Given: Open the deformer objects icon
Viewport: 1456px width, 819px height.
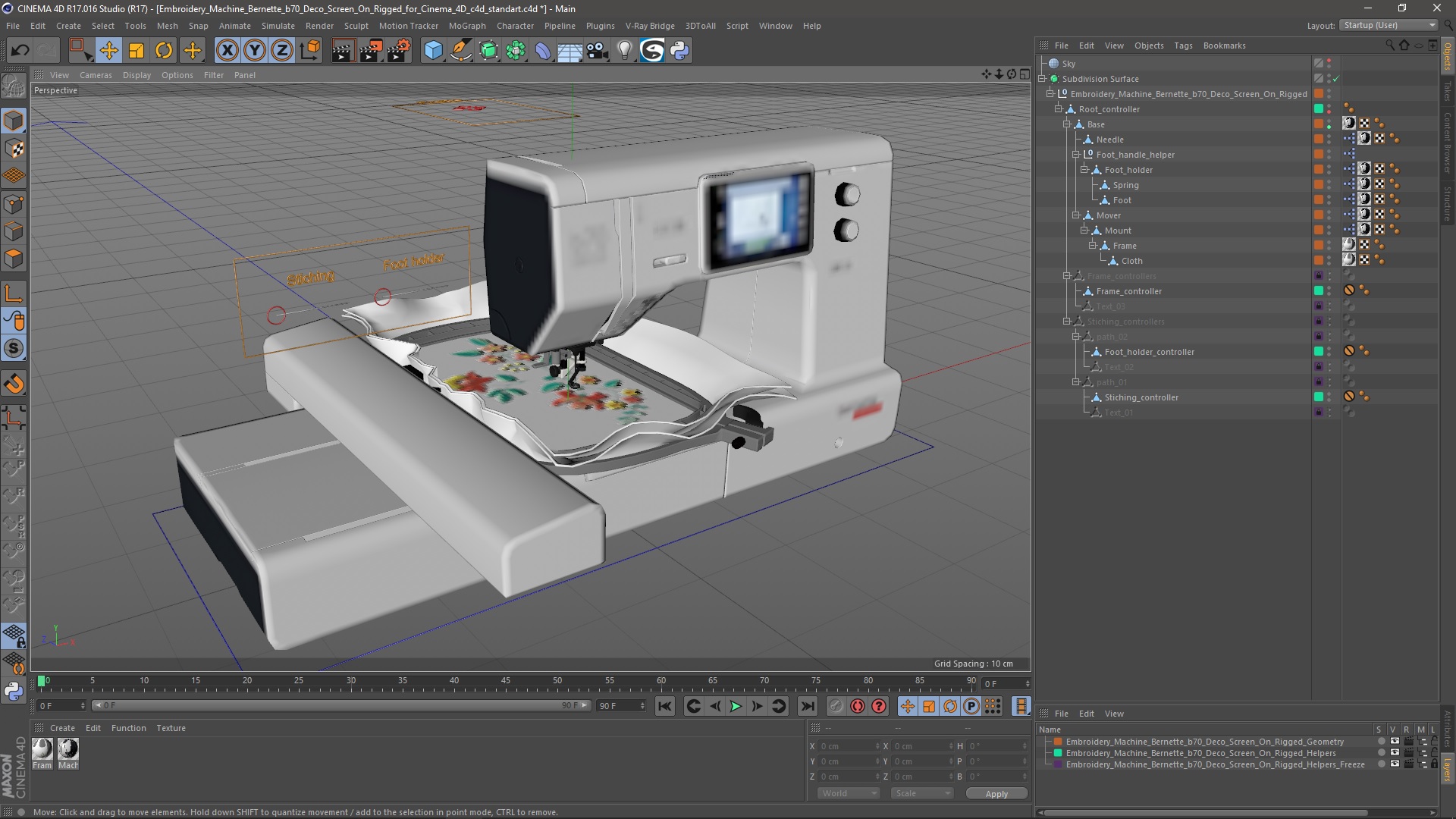Looking at the screenshot, I should [543, 51].
